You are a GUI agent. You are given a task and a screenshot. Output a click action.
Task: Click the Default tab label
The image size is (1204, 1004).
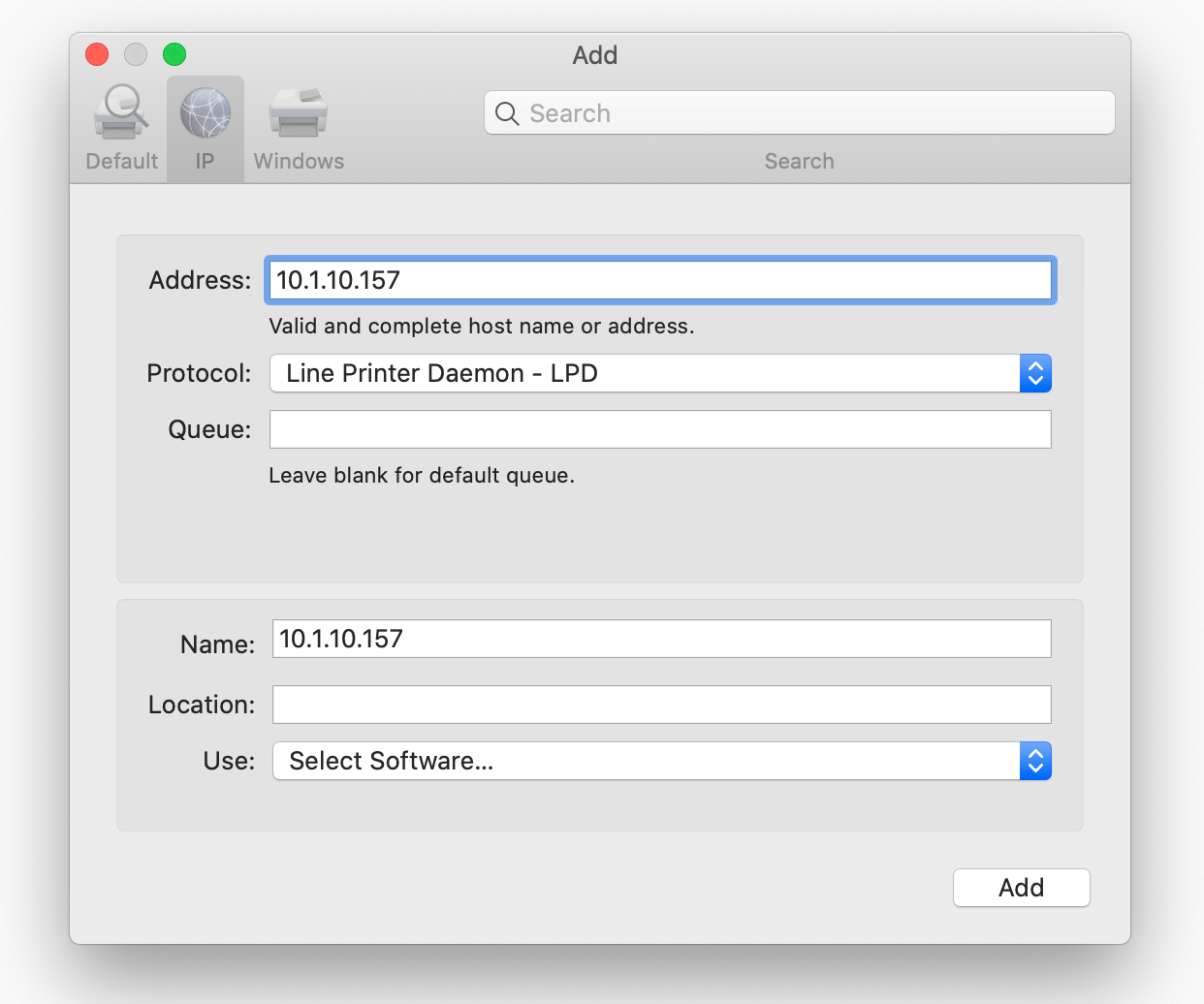121,161
